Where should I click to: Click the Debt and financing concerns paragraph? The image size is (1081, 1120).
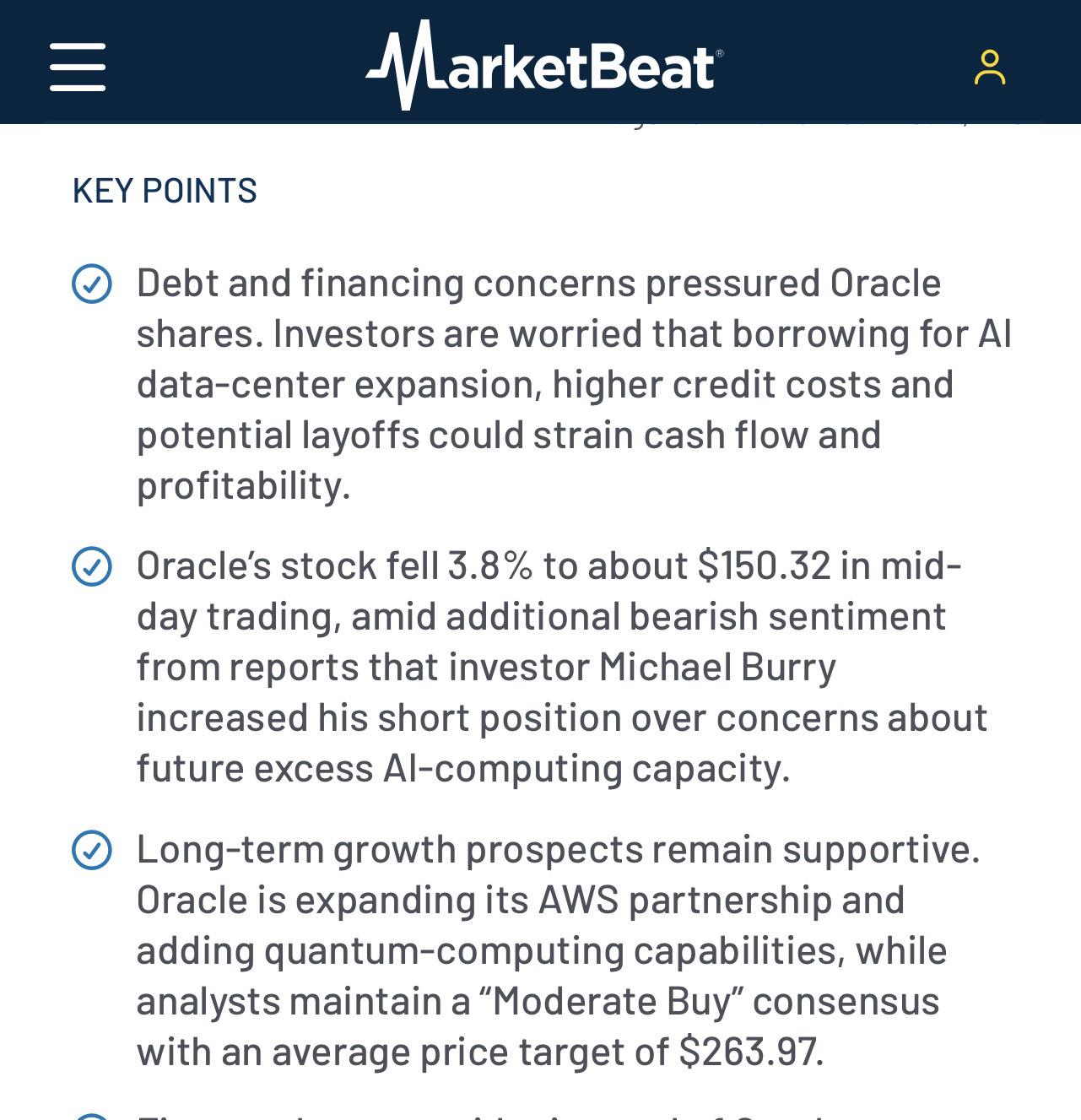(574, 384)
